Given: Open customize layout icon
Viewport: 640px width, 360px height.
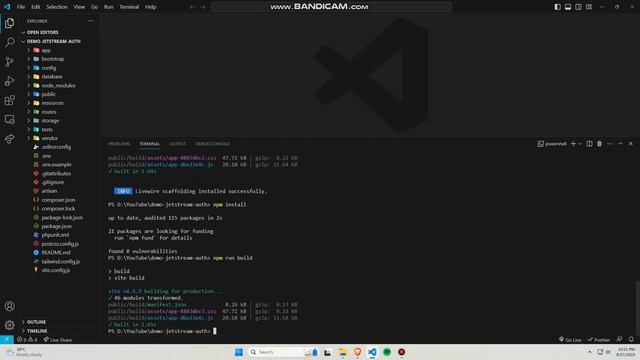Looking at the screenshot, I should point(589,7).
